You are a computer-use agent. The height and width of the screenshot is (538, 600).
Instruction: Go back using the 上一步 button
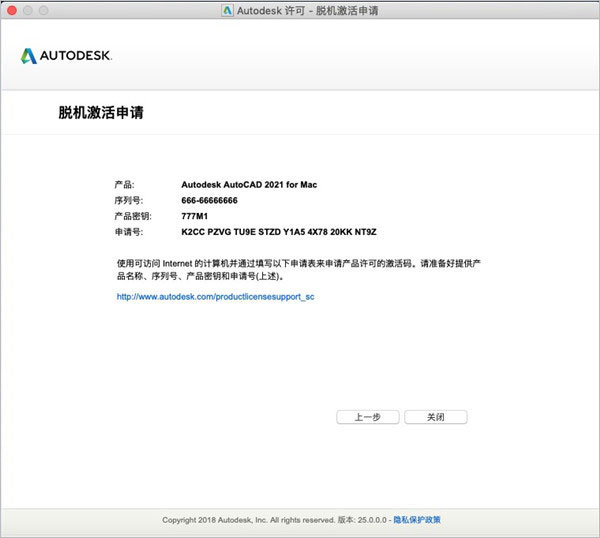tap(367, 417)
